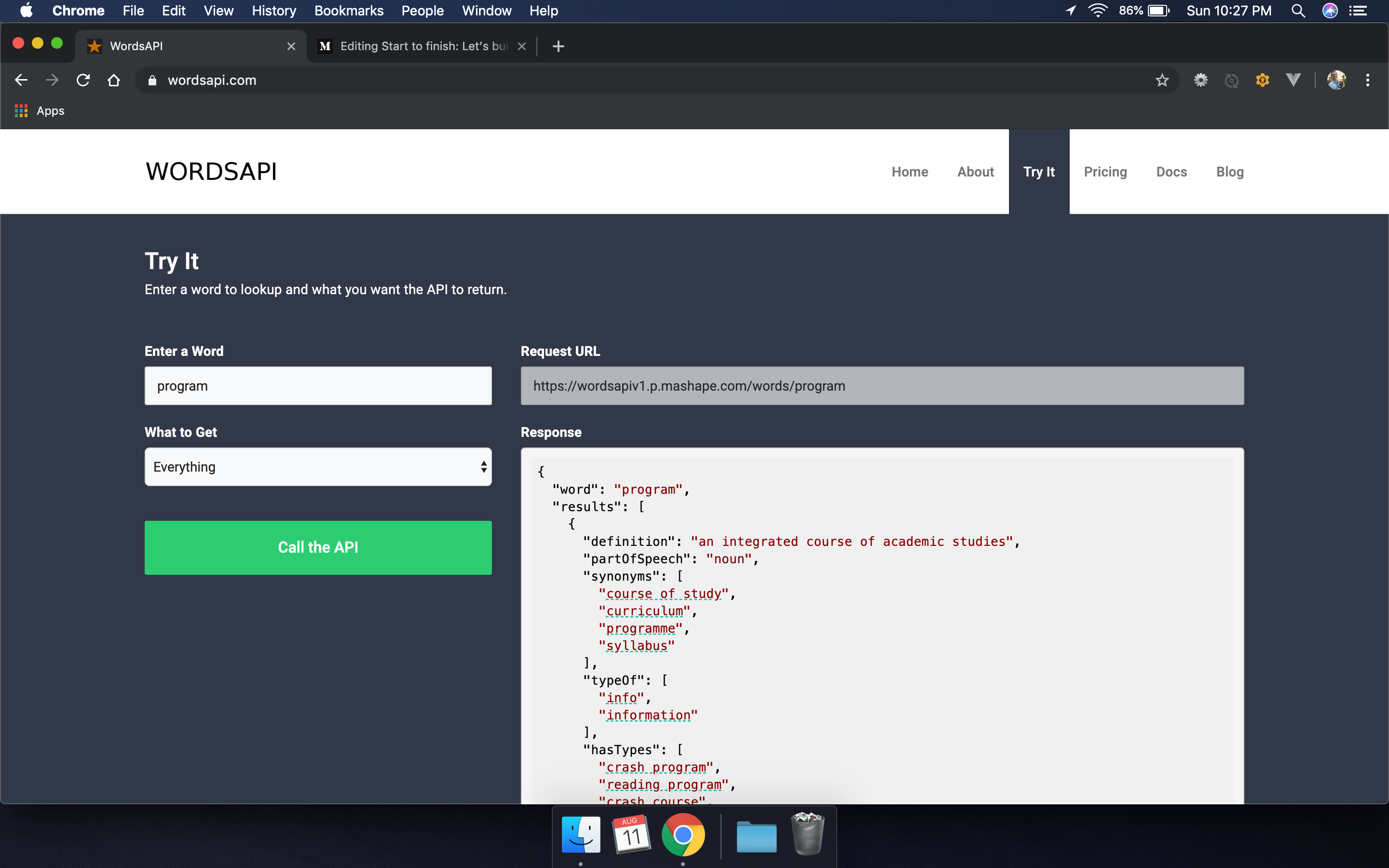Close the Editing Start to finish tab
This screenshot has height=868, width=1389.
[522, 46]
